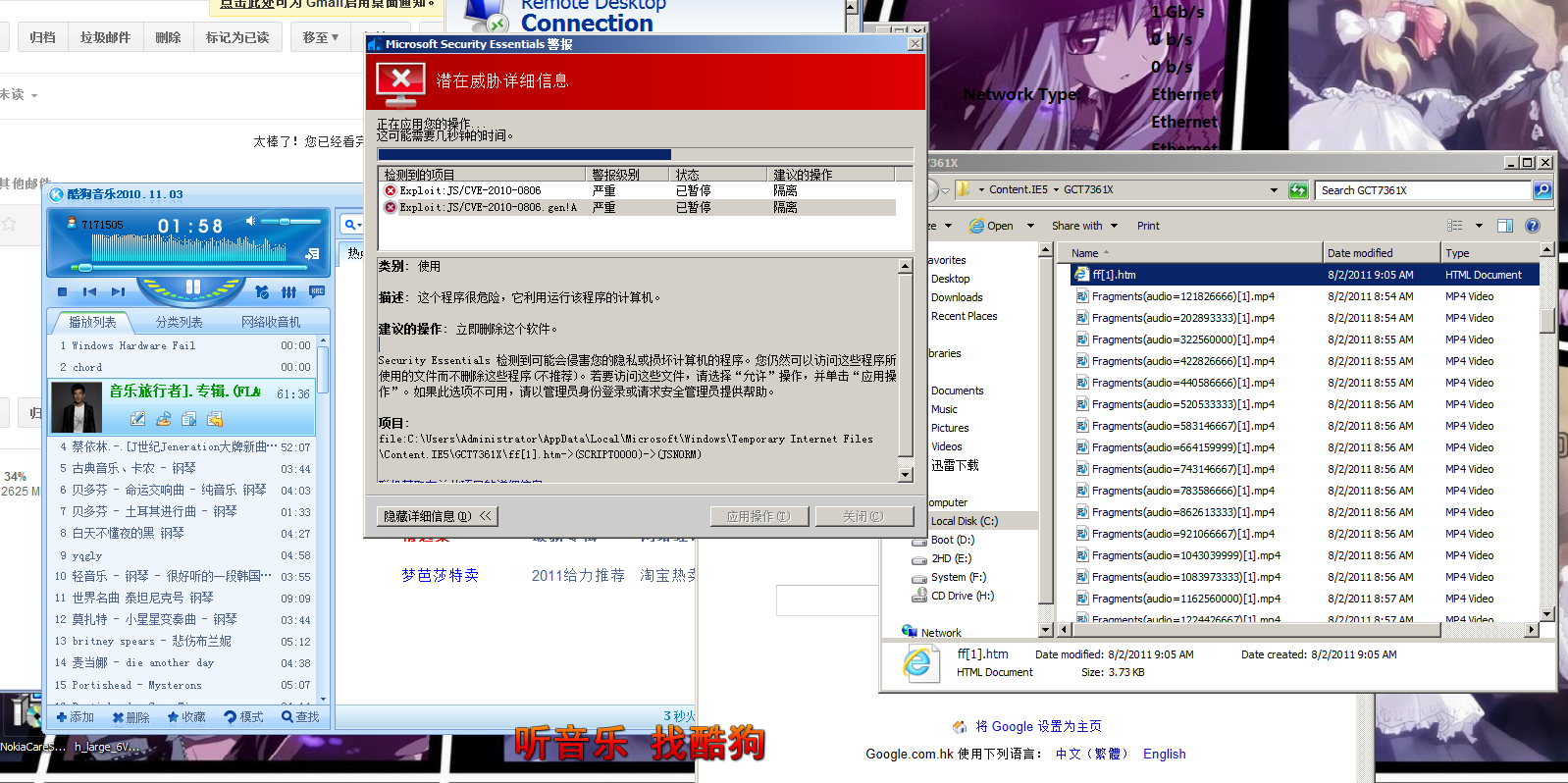Click the details pane scrollbar down arrow
The height and width of the screenshot is (783, 1568).
coord(906,475)
